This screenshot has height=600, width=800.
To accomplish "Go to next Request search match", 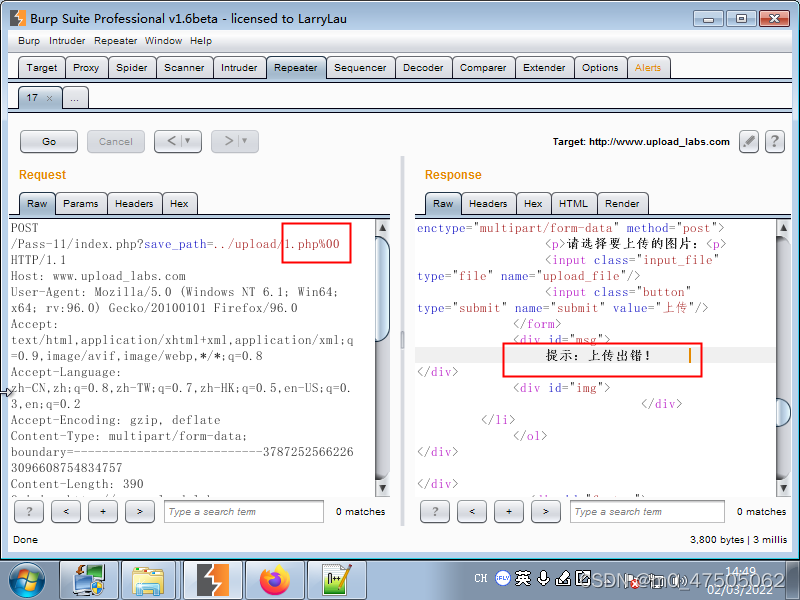I will 140,511.
